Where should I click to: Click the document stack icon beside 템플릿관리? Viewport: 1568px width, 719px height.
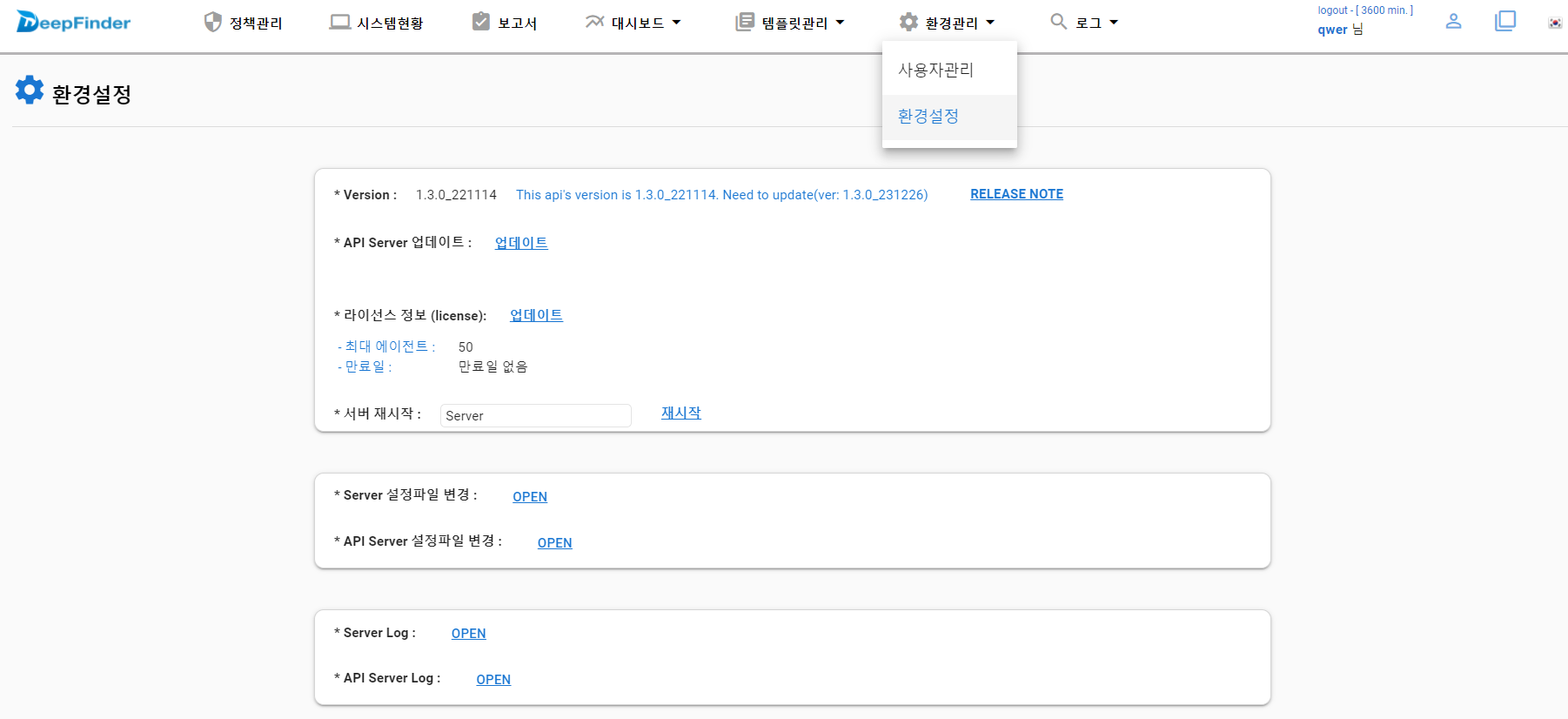coord(745,22)
